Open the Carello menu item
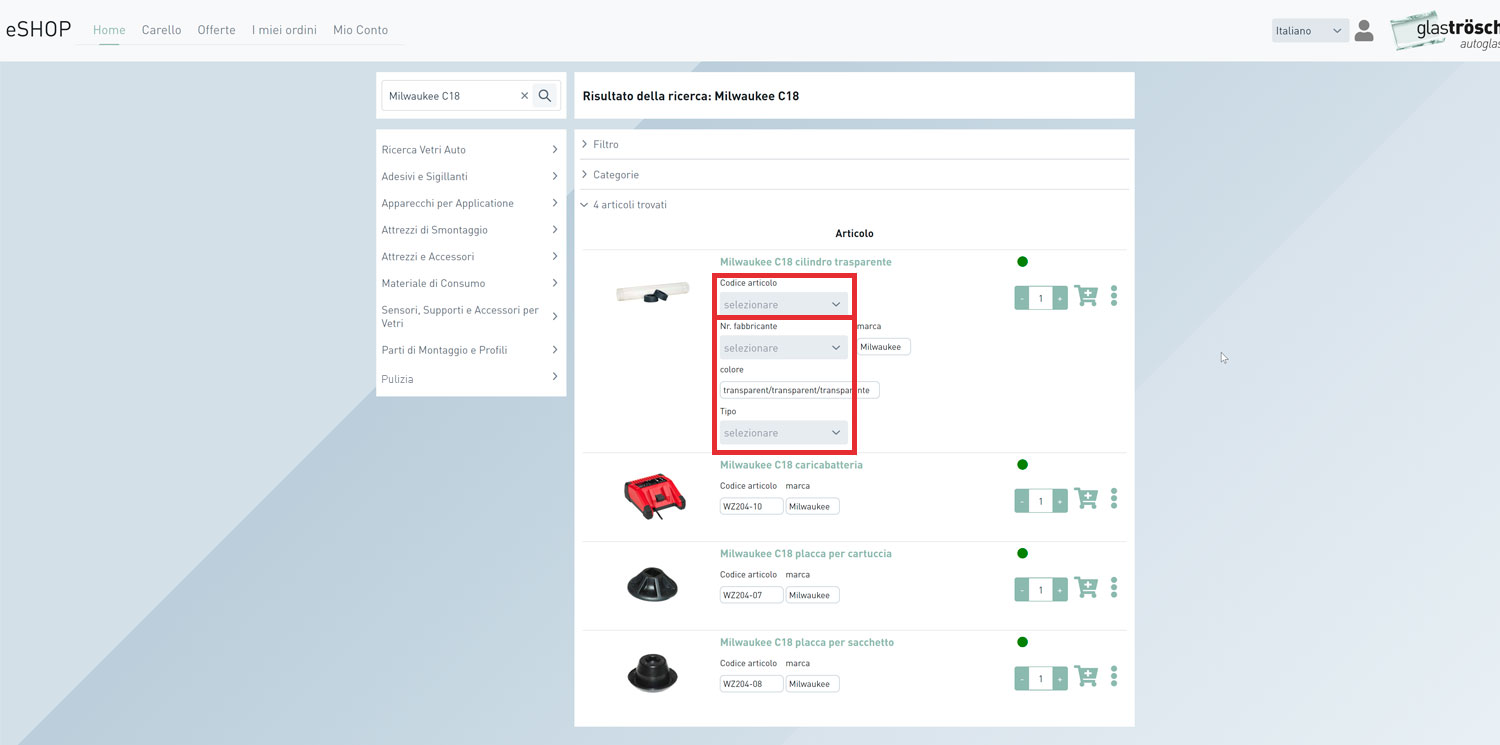 (x=161, y=30)
